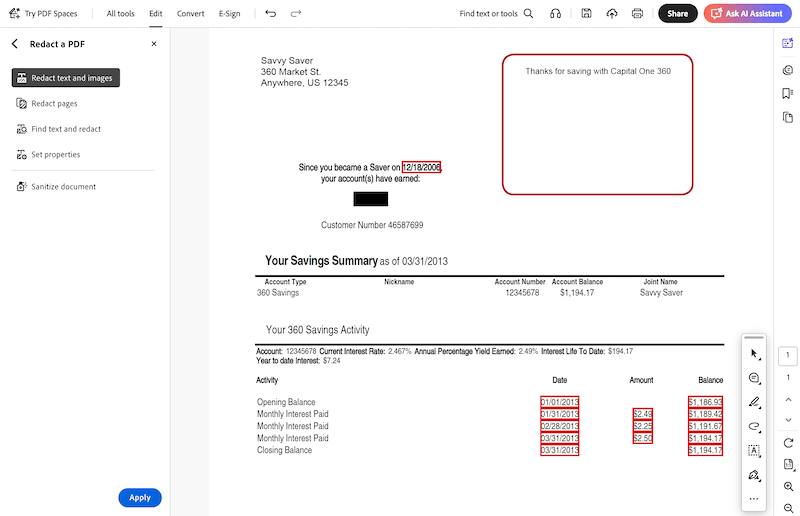
Task: Rotate the page view
Action: 788,443
